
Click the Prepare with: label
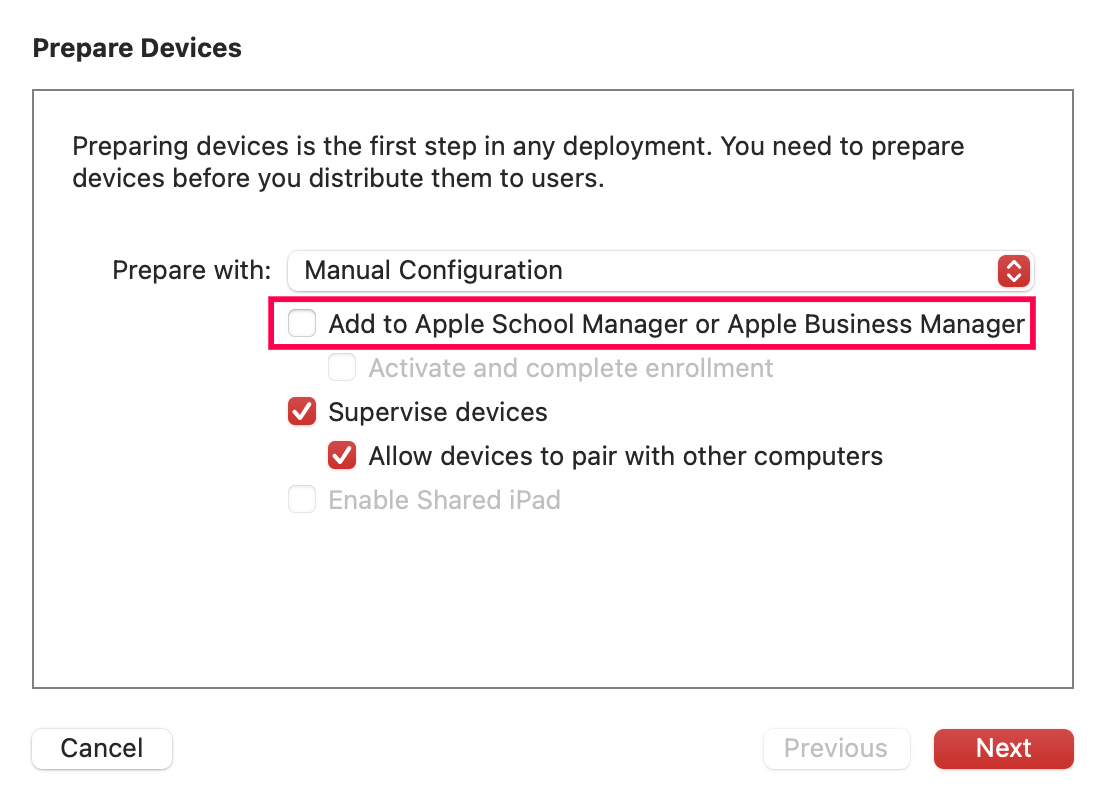[192, 270]
